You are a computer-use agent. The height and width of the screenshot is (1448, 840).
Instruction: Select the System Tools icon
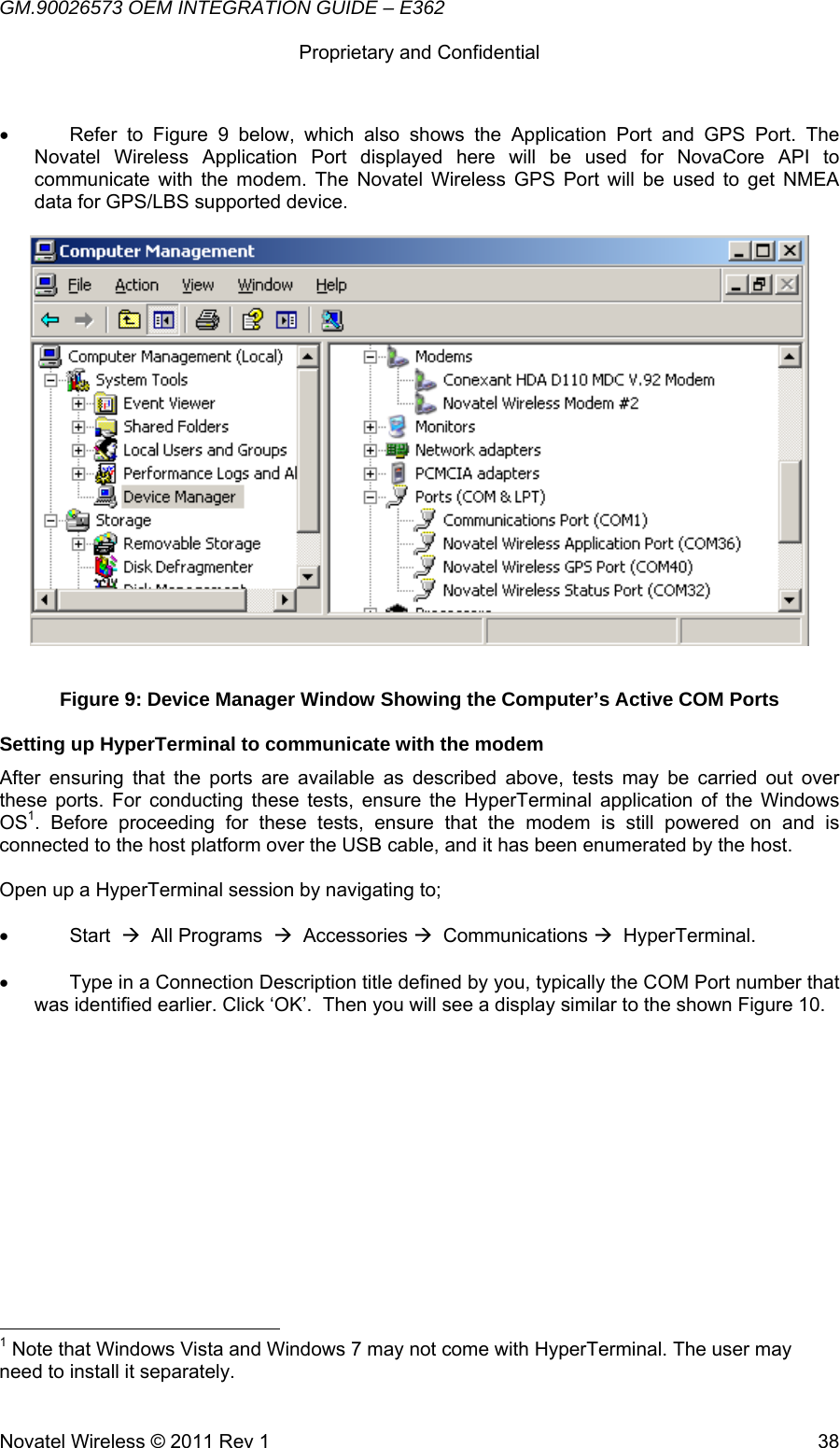(x=78, y=380)
